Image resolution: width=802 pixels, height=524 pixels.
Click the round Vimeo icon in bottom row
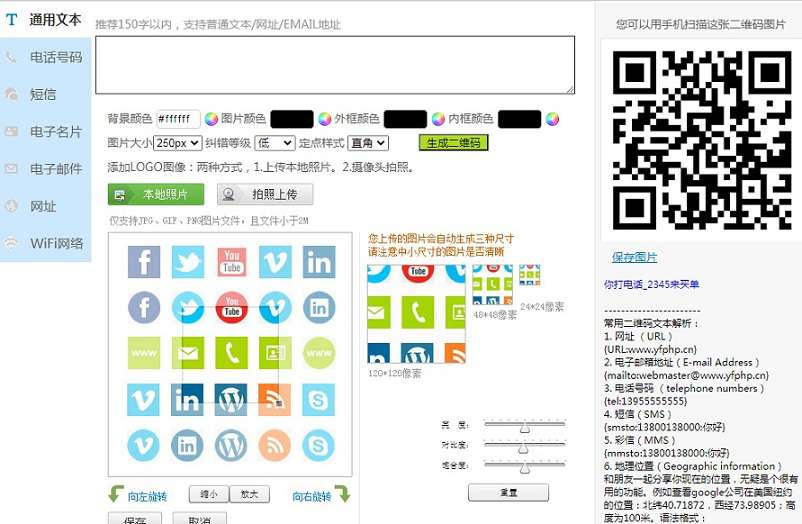(144, 446)
